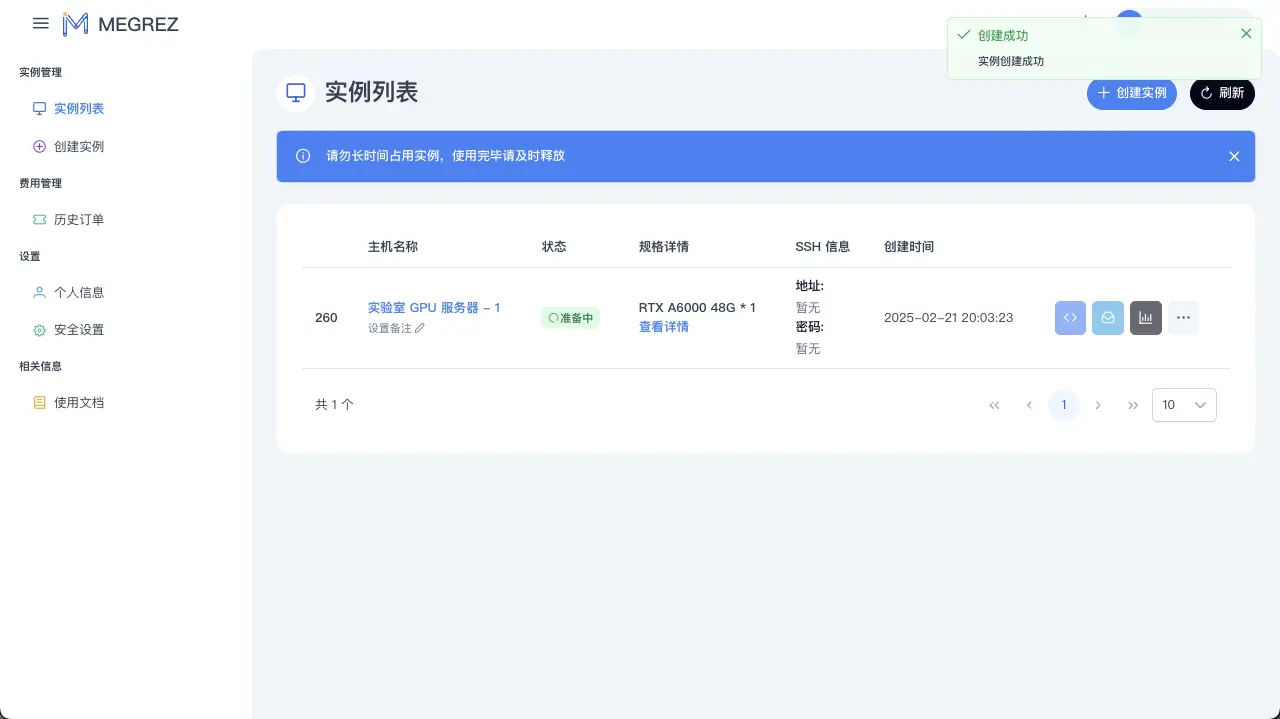The width and height of the screenshot is (1280, 719).
Task: Click the 查看详情 link
Action: point(664,327)
